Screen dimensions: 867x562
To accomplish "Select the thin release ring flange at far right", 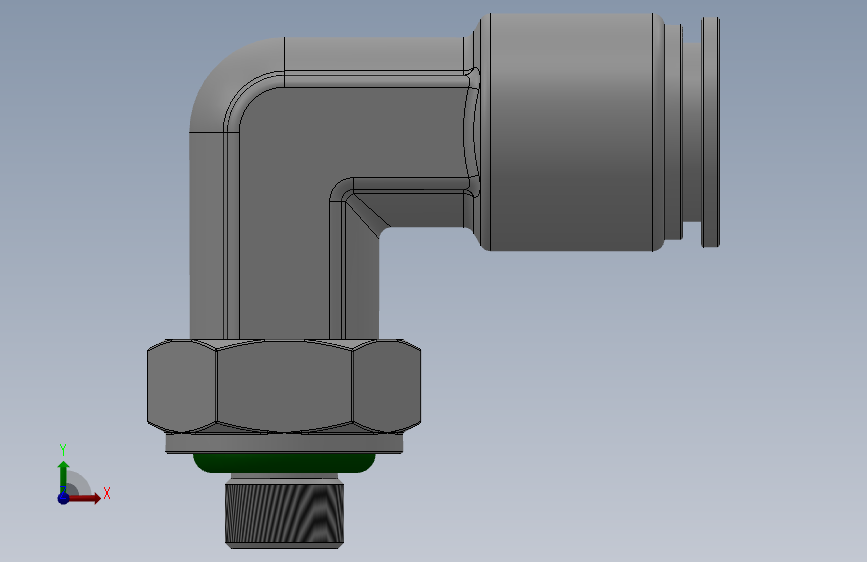I will click(x=711, y=132).
